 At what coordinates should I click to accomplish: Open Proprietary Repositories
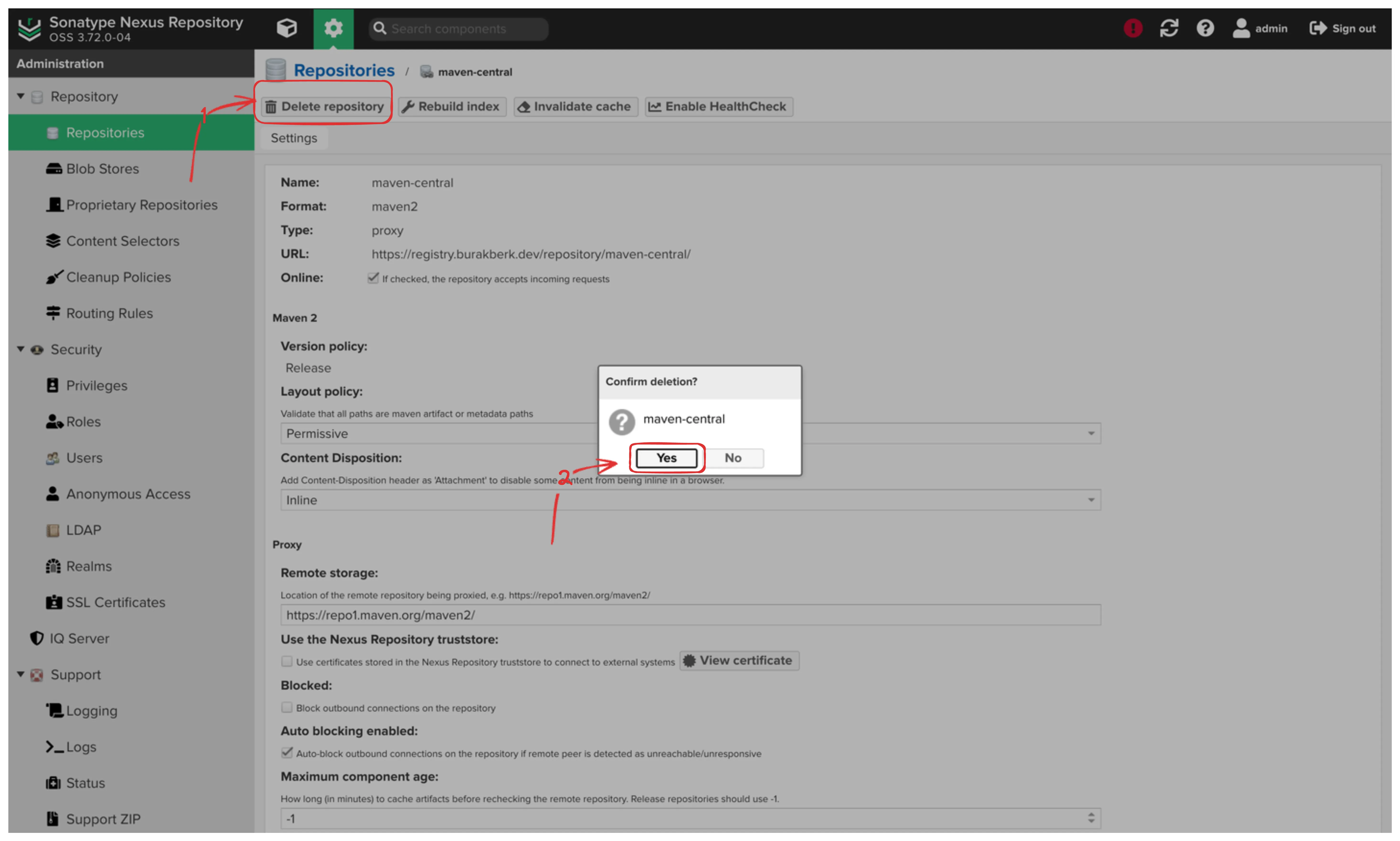[131, 205]
